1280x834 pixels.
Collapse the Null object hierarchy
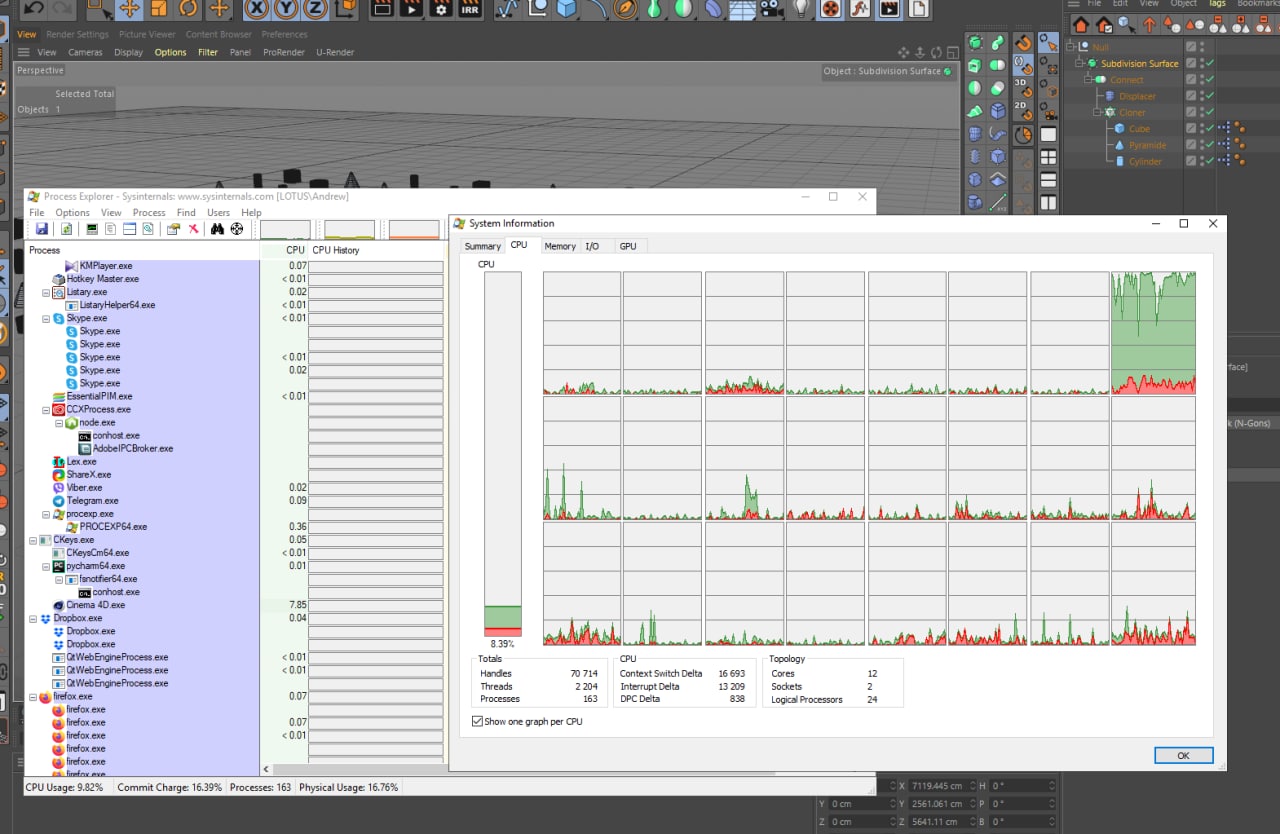[1070, 47]
